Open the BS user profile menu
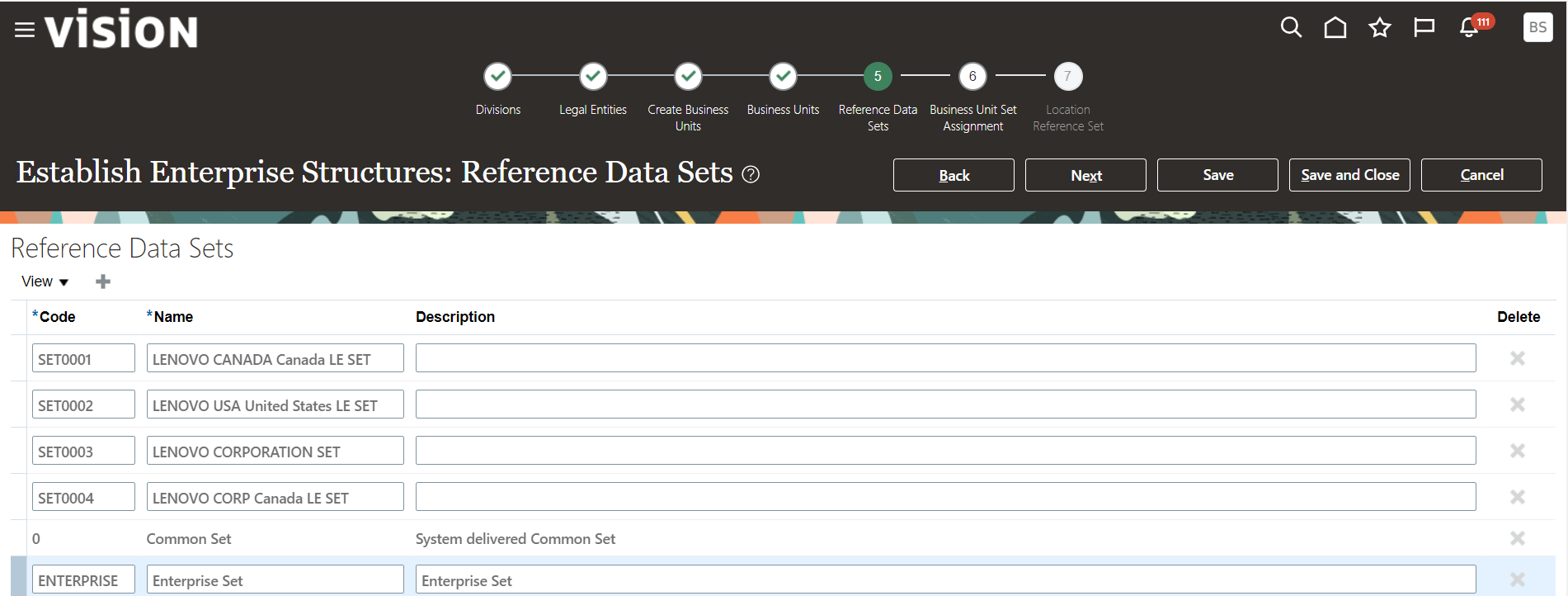This screenshot has height=596, width=1568. point(1537,27)
